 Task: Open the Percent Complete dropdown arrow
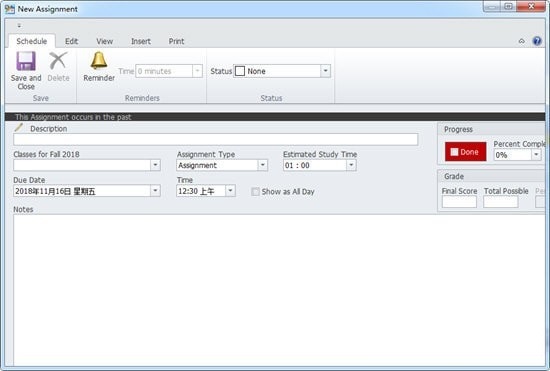(536, 155)
